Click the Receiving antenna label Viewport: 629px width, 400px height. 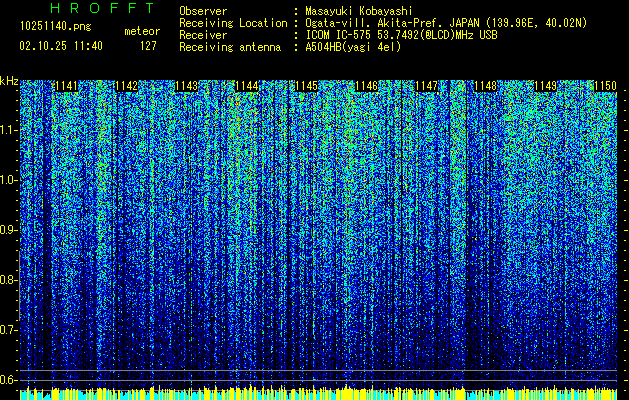pyautogui.click(x=230, y=47)
